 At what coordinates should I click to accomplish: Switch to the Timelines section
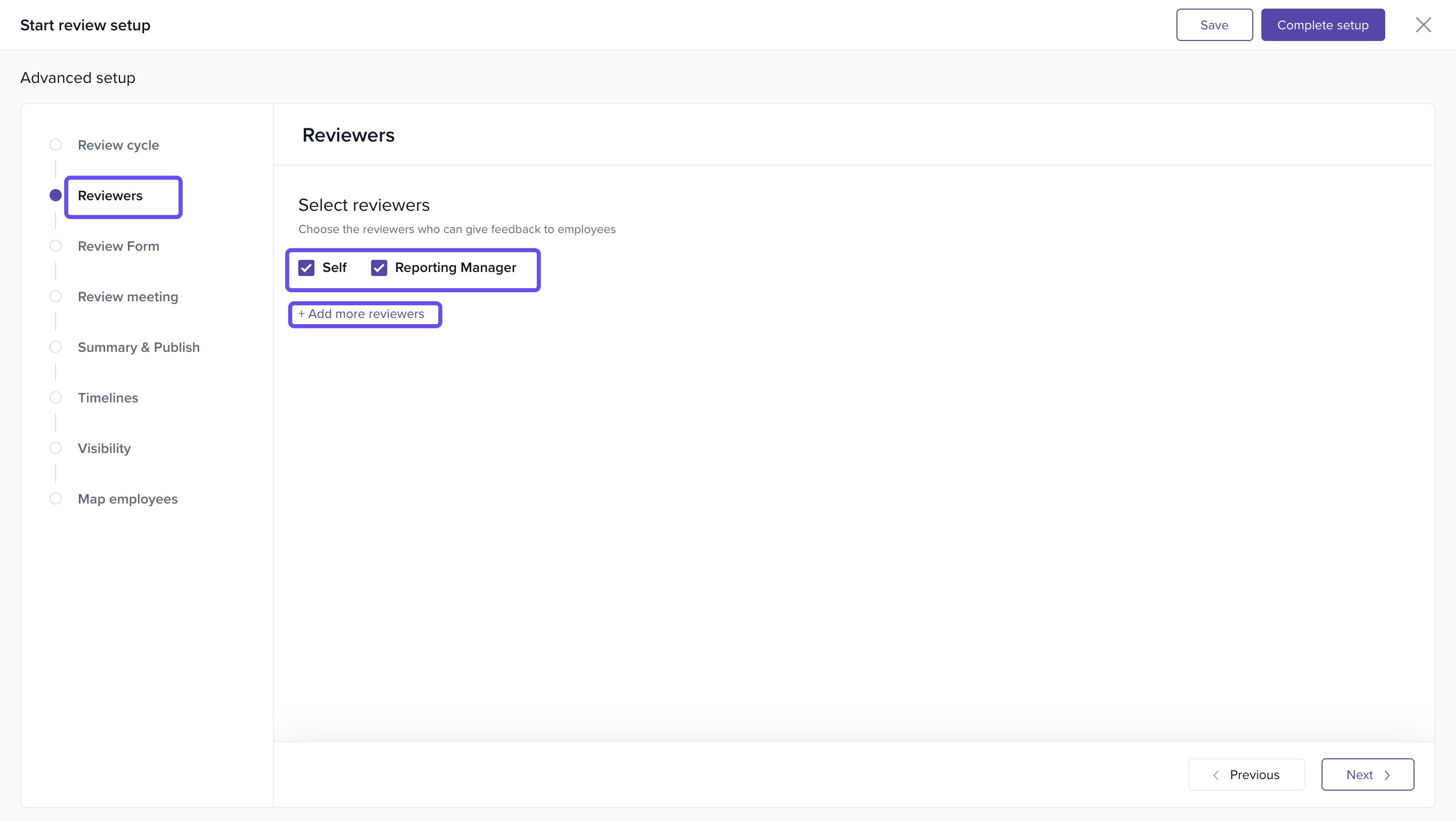tap(108, 398)
